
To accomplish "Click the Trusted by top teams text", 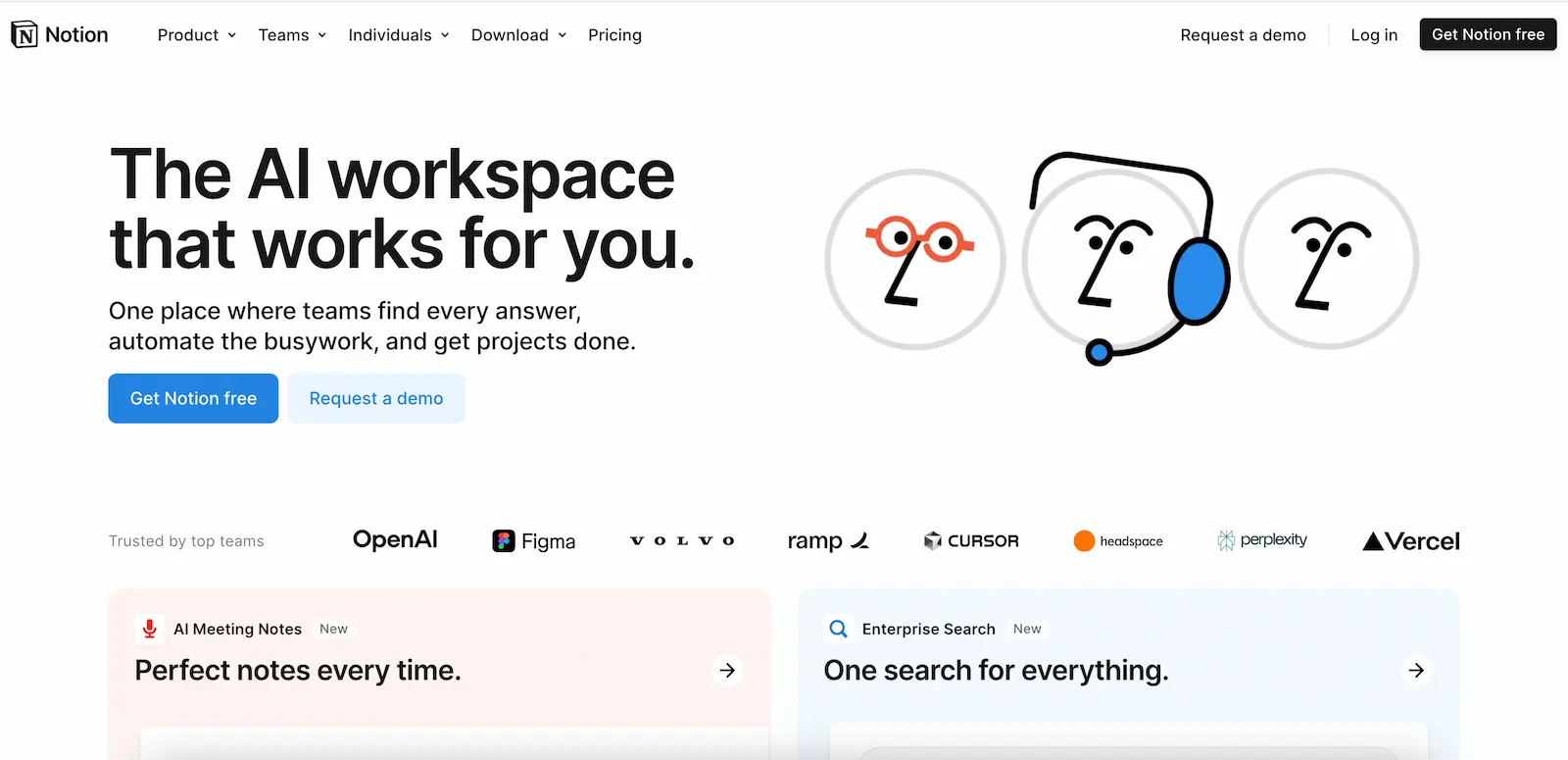I will pyautogui.click(x=186, y=541).
